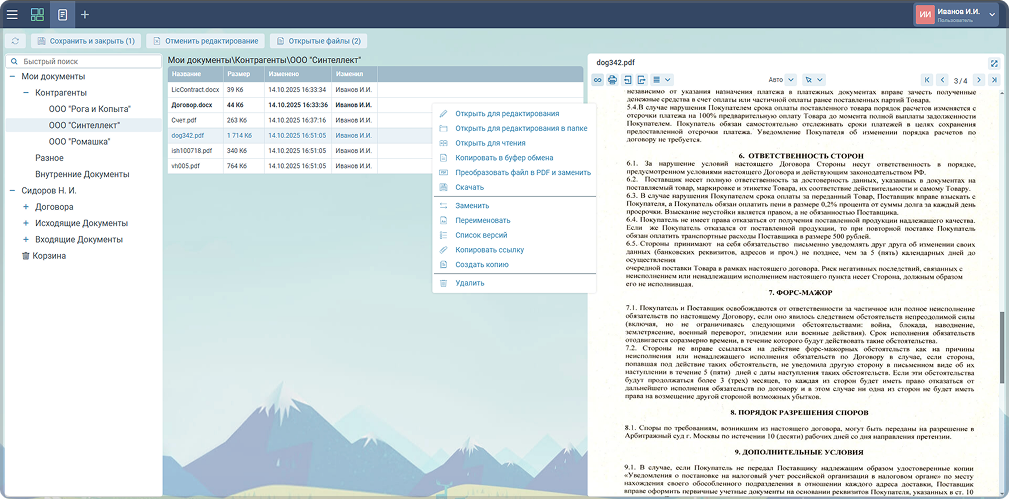Go to next page in PDF viewer

pyautogui.click(x=978, y=79)
